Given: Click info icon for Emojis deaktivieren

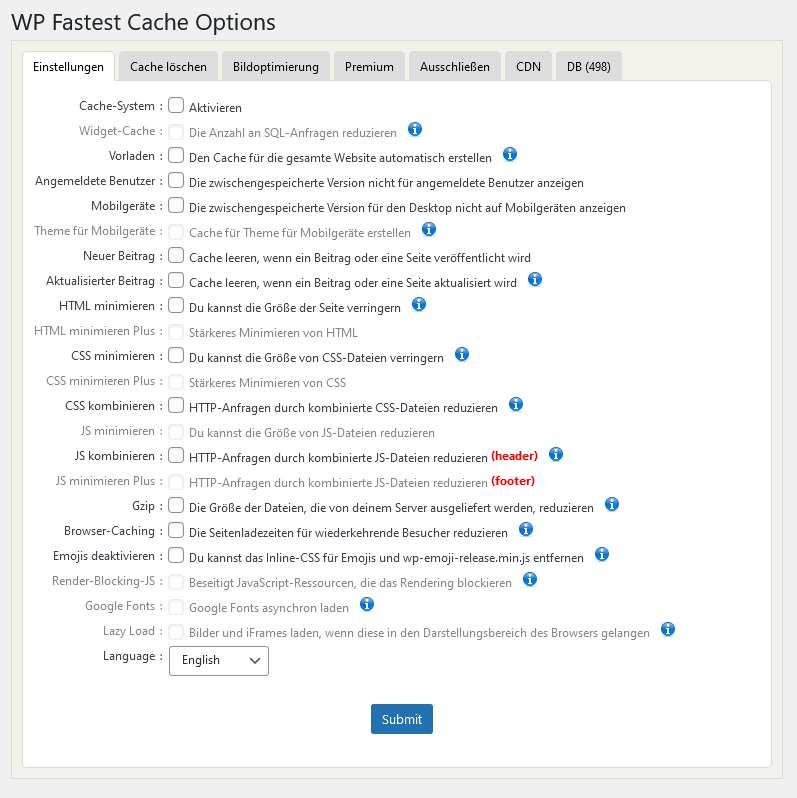Looking at the screenshot, I should click(x=602, y=554).
